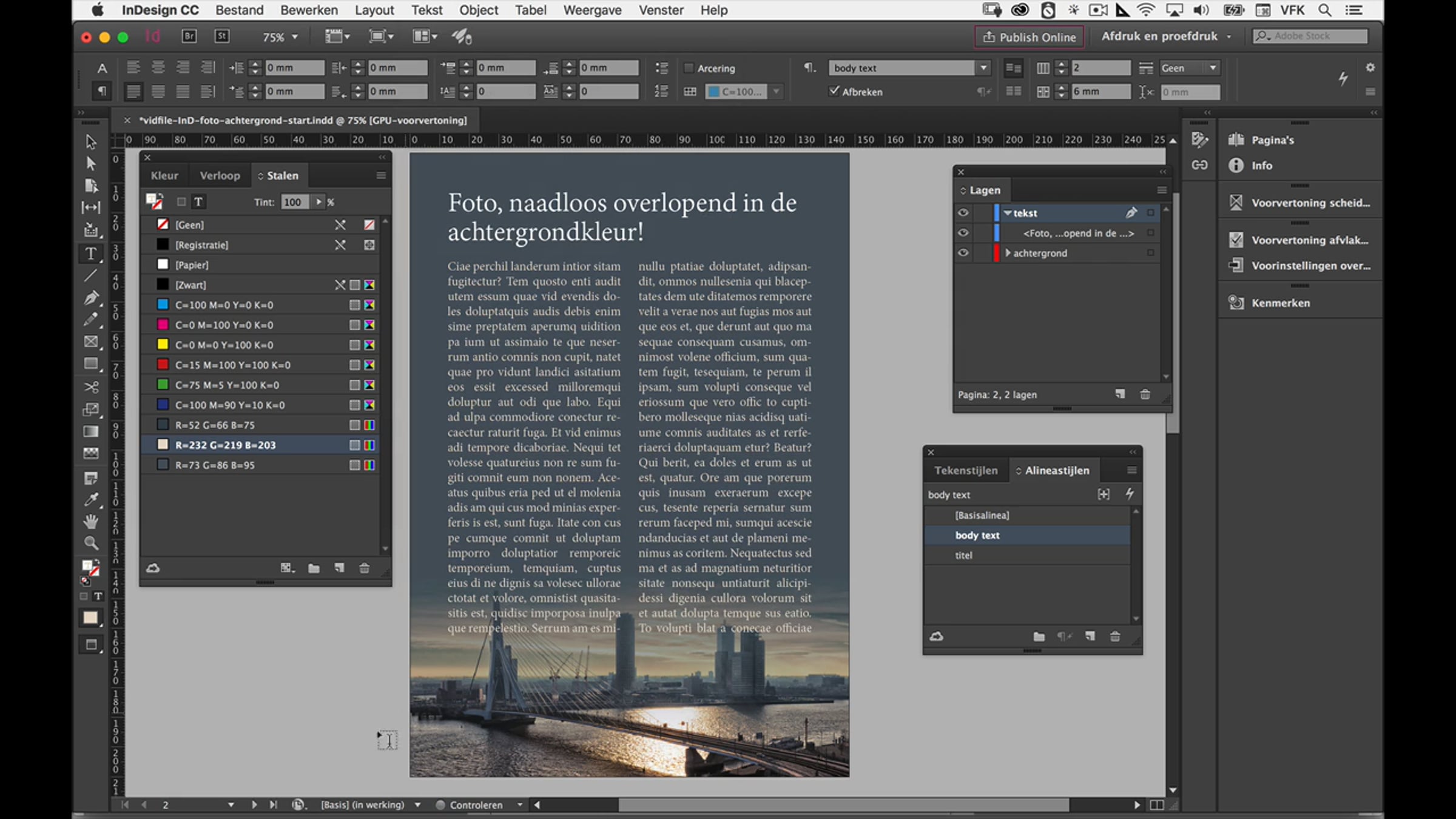Viewport: 1456px width, 819px height.
Task: Open the 75% zoom level dropdown
Action: (295, 37)
